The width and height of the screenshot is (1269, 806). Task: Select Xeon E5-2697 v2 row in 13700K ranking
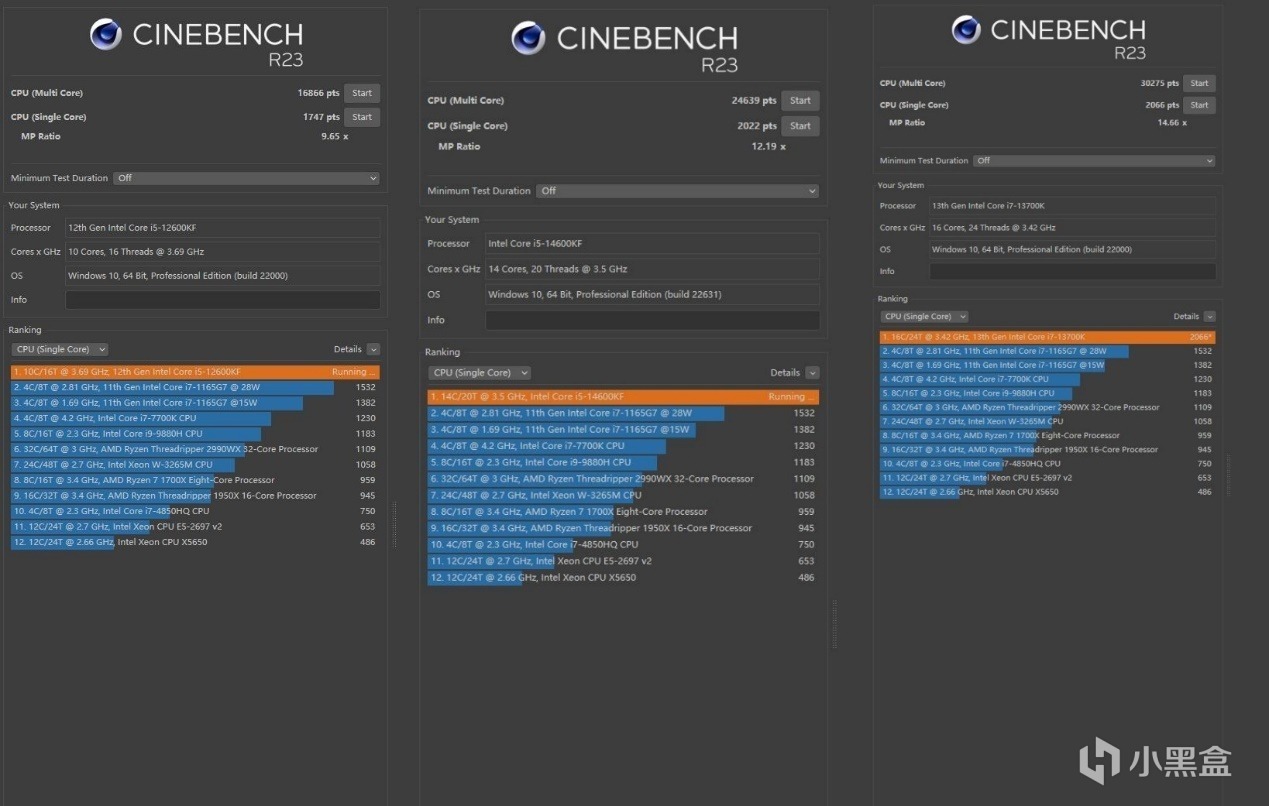(1048, 478)
